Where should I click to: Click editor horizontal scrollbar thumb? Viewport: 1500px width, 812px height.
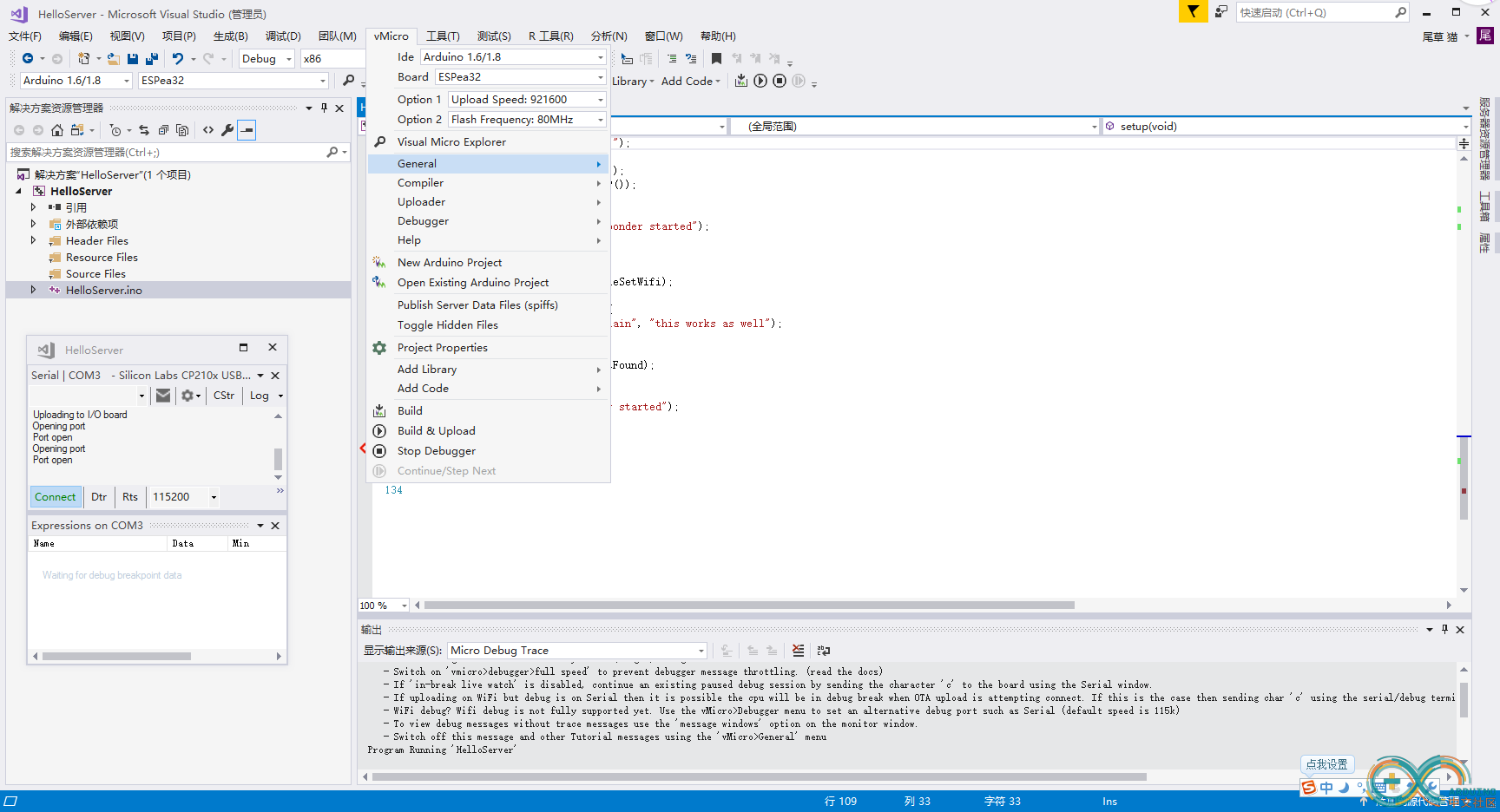749,606
